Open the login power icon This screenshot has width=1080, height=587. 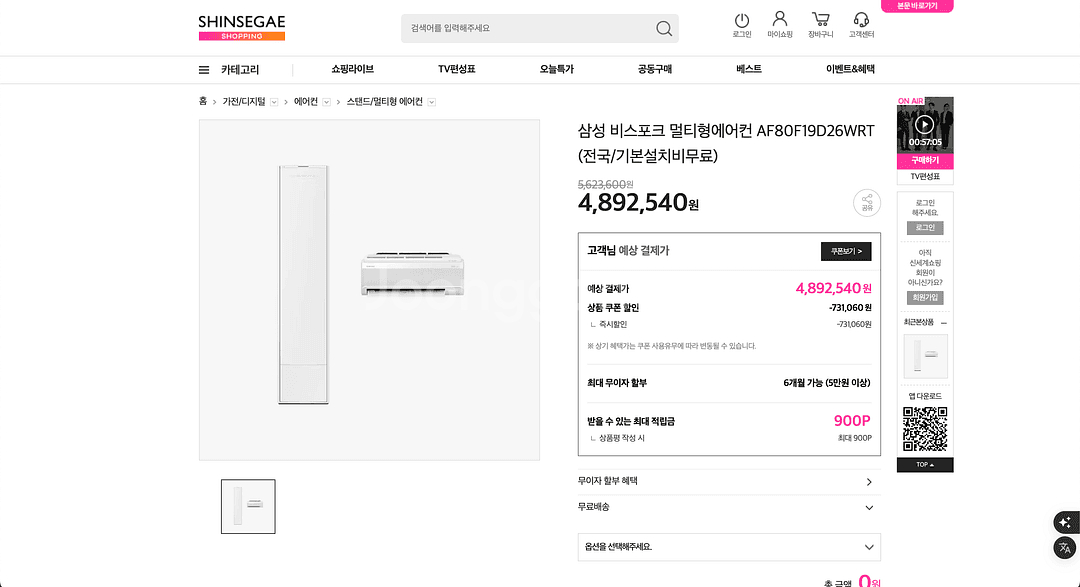point(741,21)
